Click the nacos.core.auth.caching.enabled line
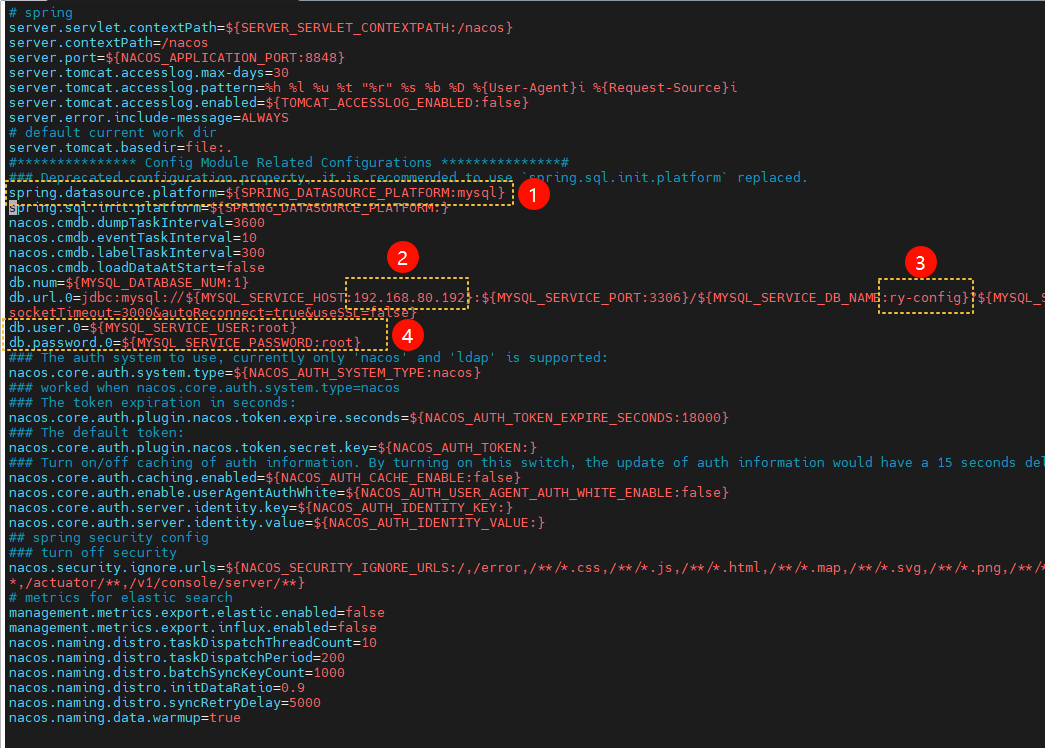Viewport: 1045px width, 748px height. click(265, 477)
